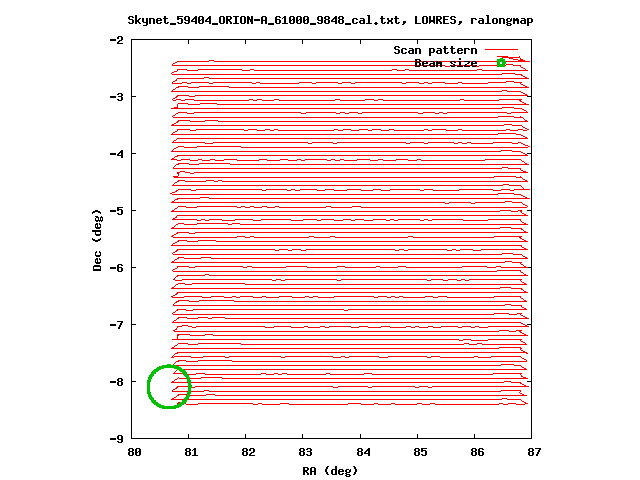Click the Dec tick label -5
The width and height of the screenshot is (640, 480).
(x=116, y=211)
